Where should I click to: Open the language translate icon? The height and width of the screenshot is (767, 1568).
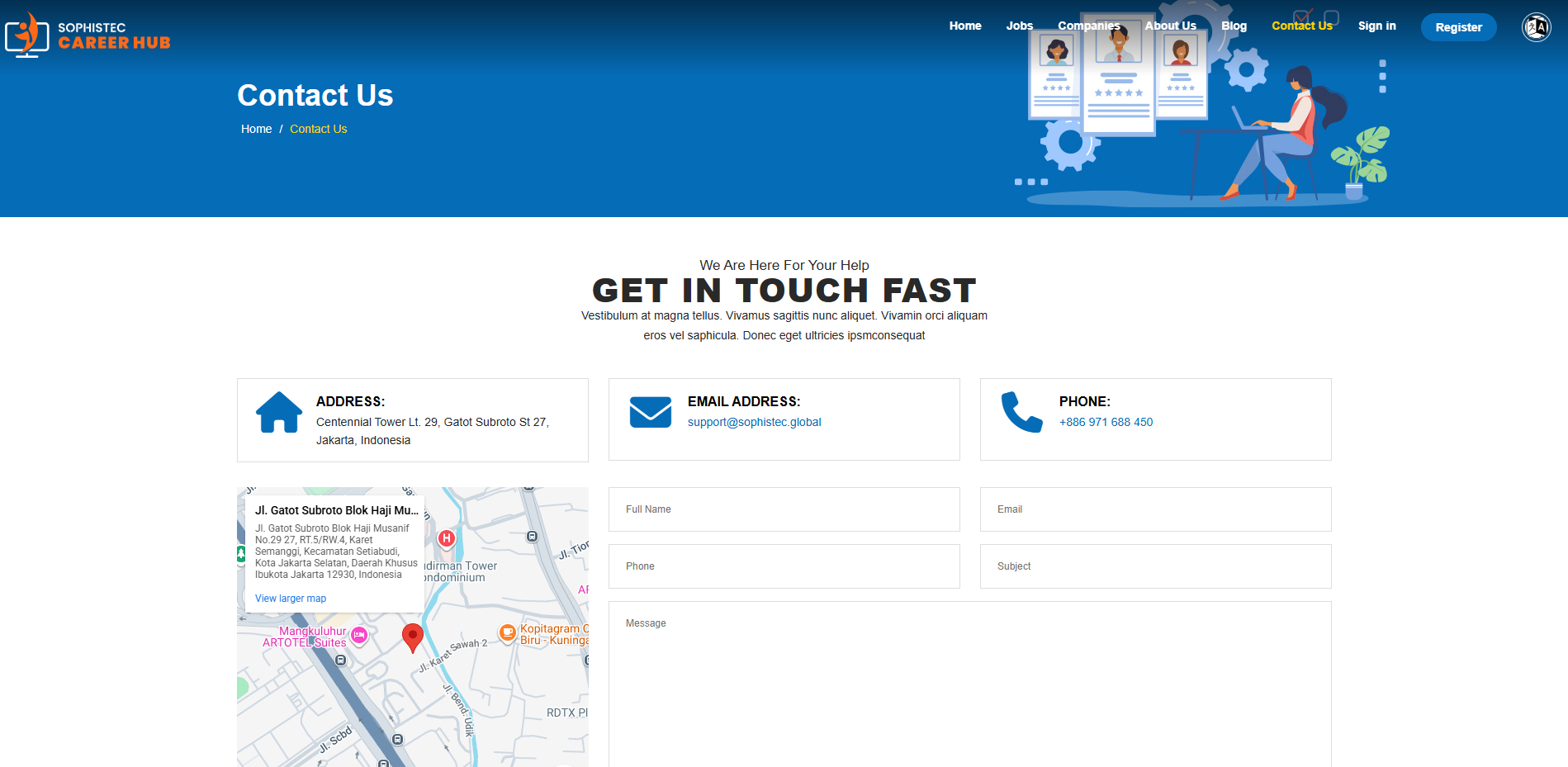[1536, 27]
